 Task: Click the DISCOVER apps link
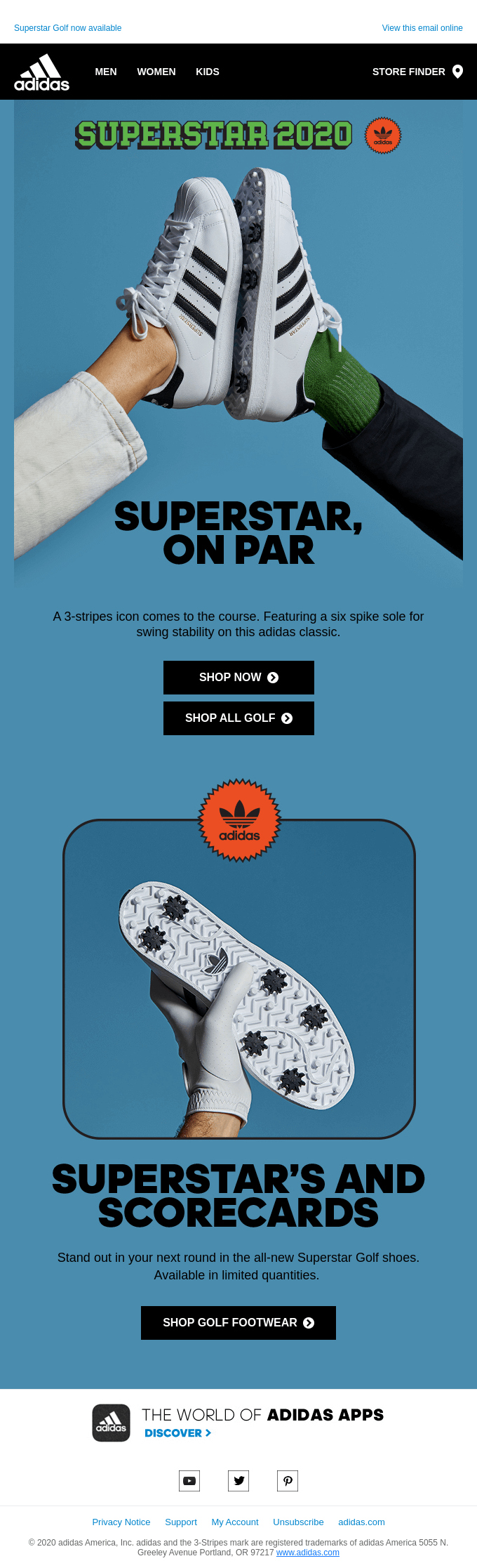pos(178,1433)
